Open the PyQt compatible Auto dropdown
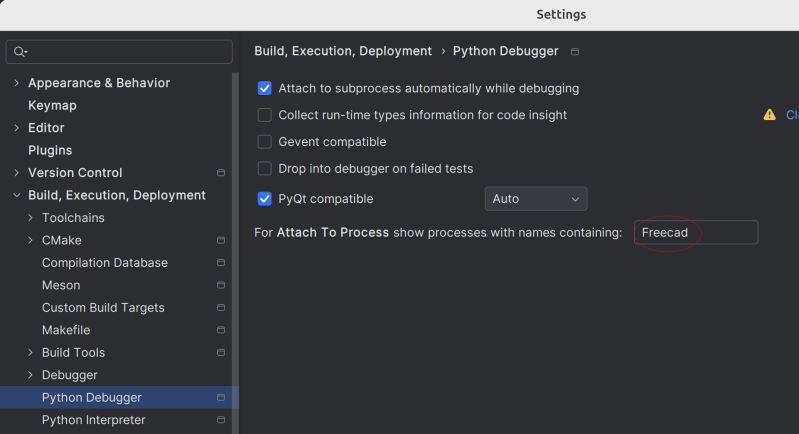799x434 pixels. 536,199
